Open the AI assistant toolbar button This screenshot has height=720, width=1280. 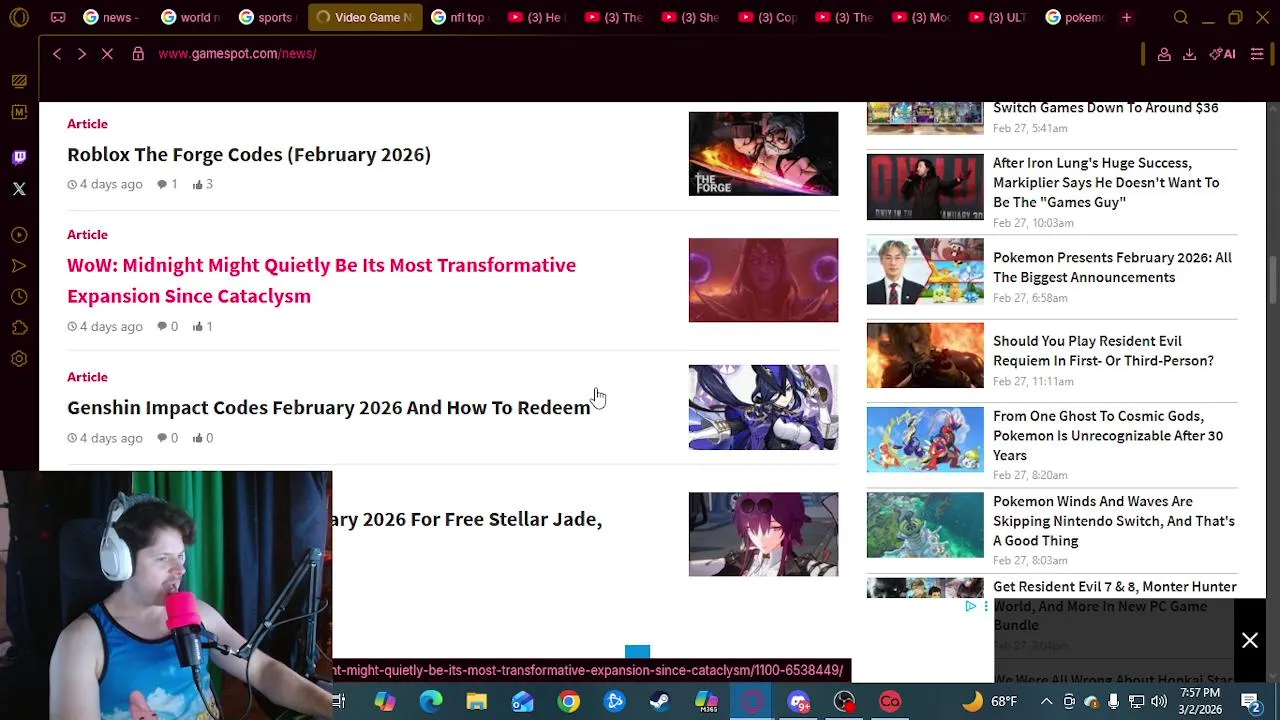click(1222, 54)
